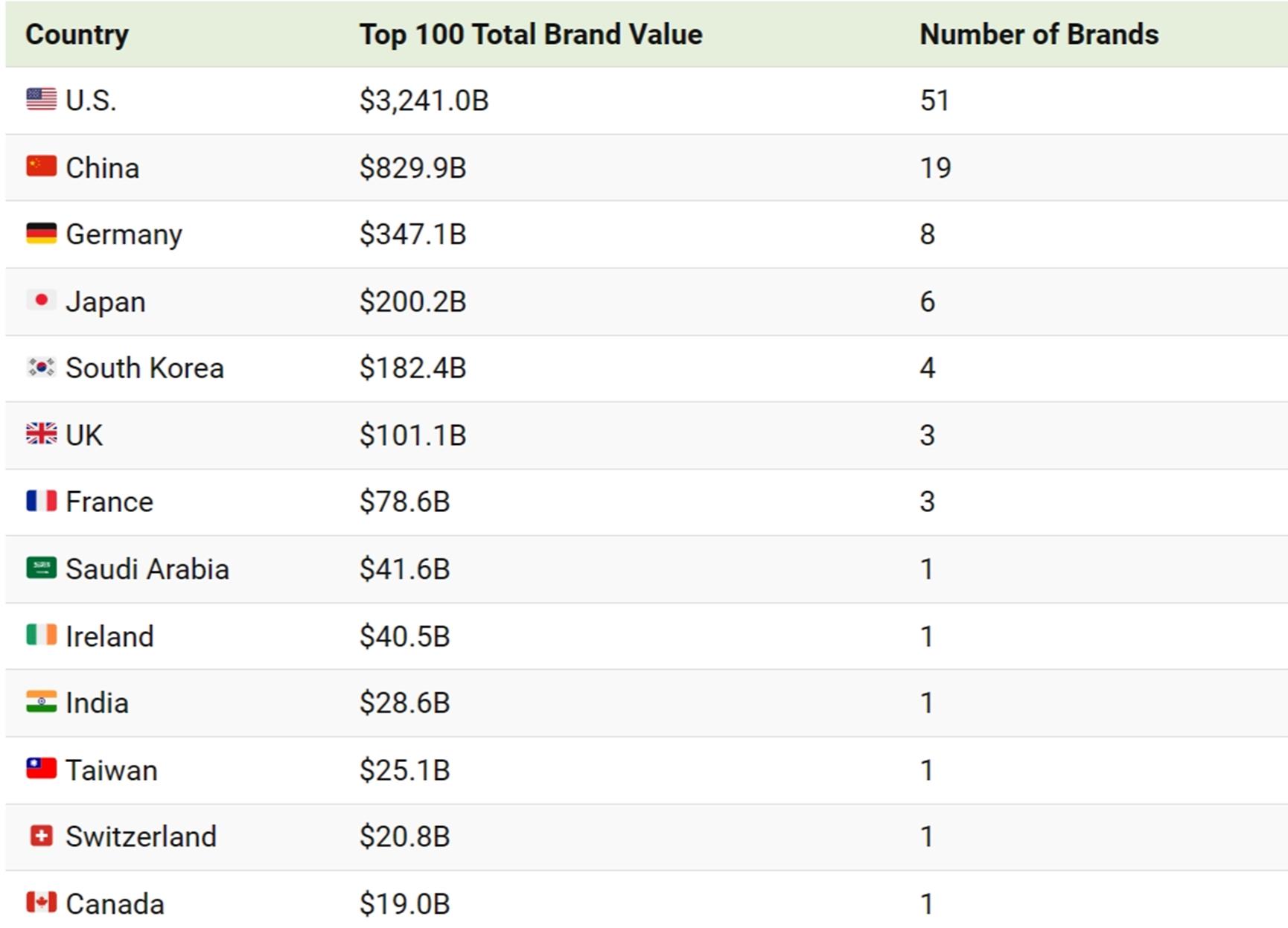Click the South Korea flag icon
1288x928 pixels.
(41, 367)
